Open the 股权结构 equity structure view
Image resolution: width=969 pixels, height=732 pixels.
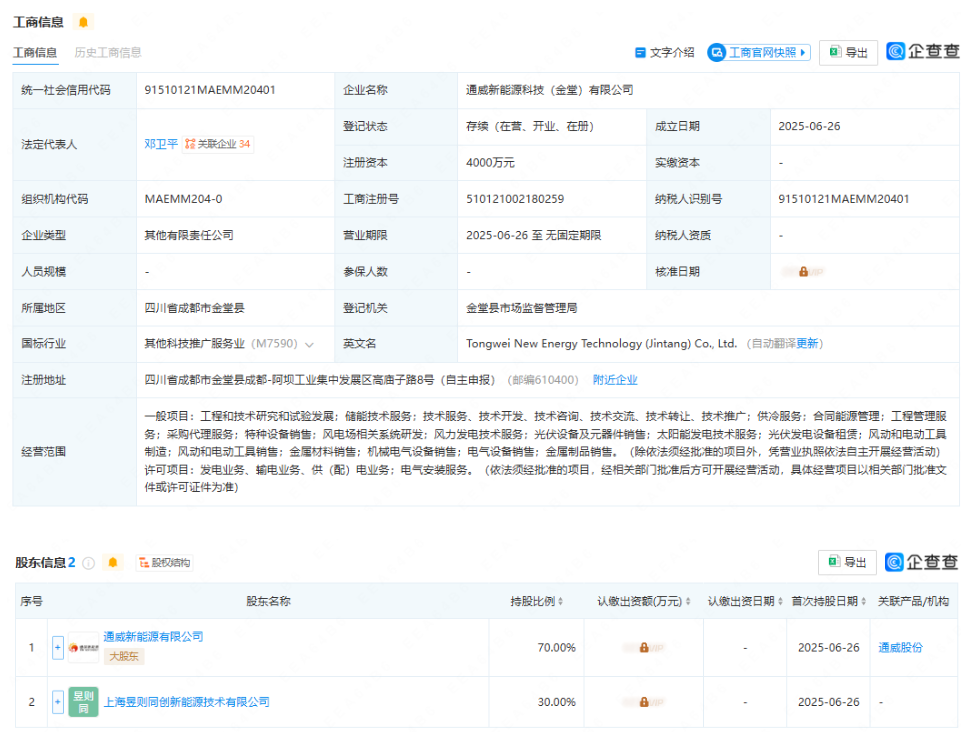[164, 563]
